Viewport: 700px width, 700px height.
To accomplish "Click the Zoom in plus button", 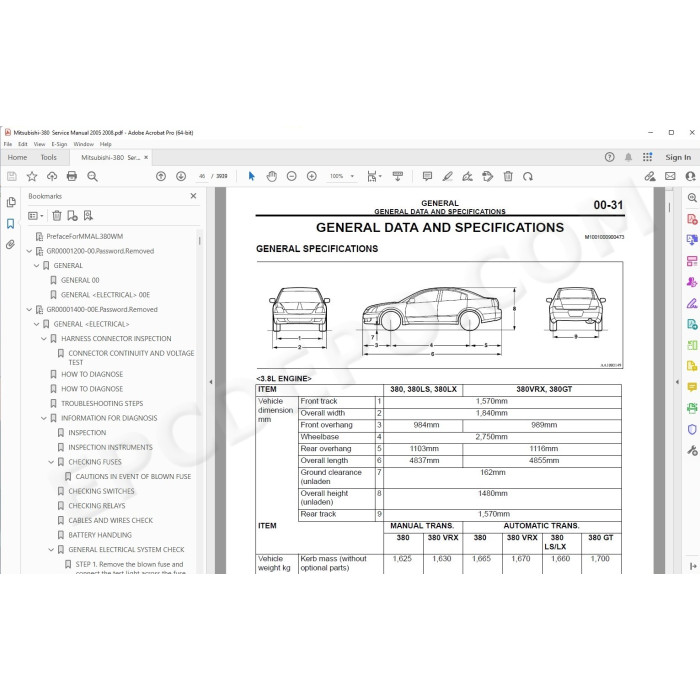I will click(x=312, y=176).
